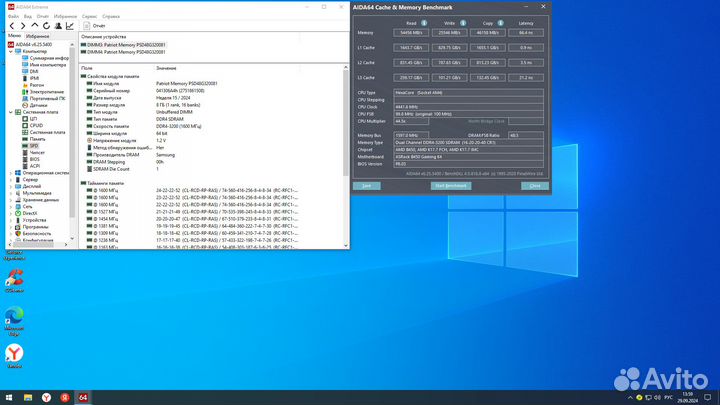
Task: Click the Read info icon in benchmark
Action: click(424, 23)
